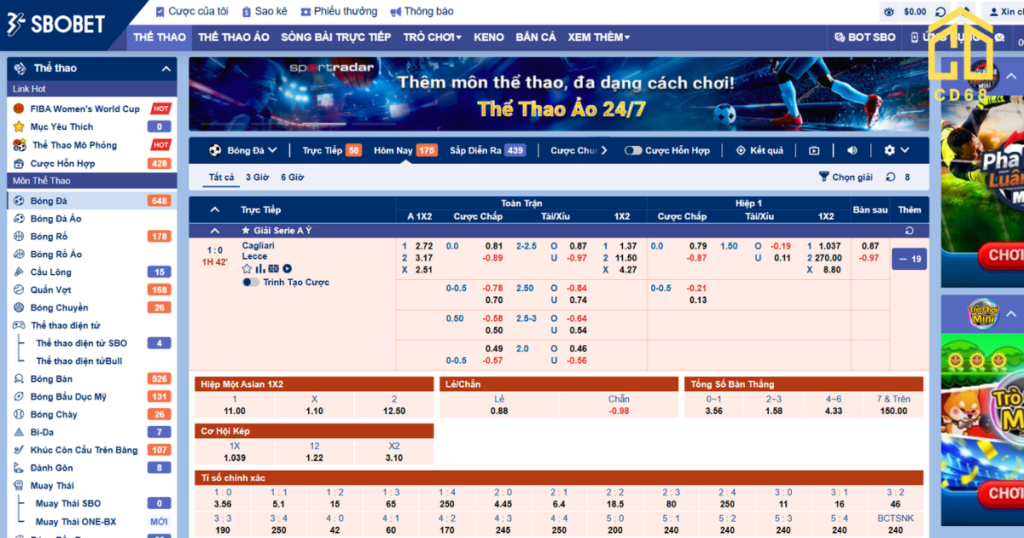
Task: Select Bóng Đá football icon in sidebar
Action: [x=19, y=201]
